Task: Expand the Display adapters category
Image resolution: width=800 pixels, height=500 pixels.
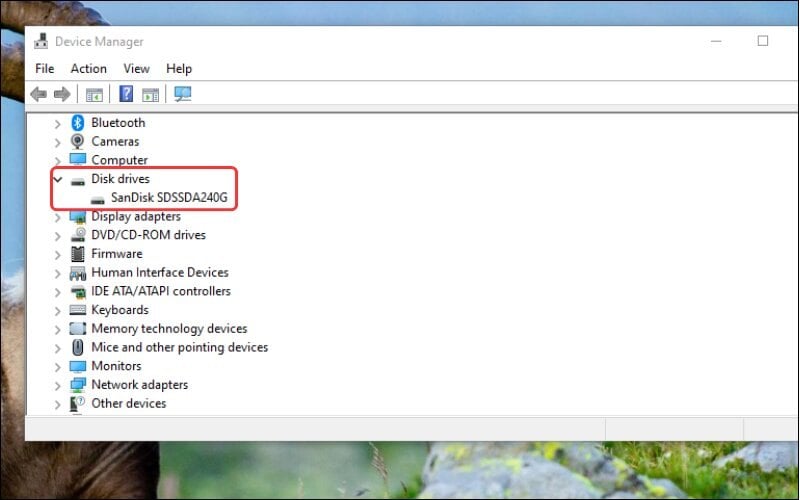Action: coord(58,217)
